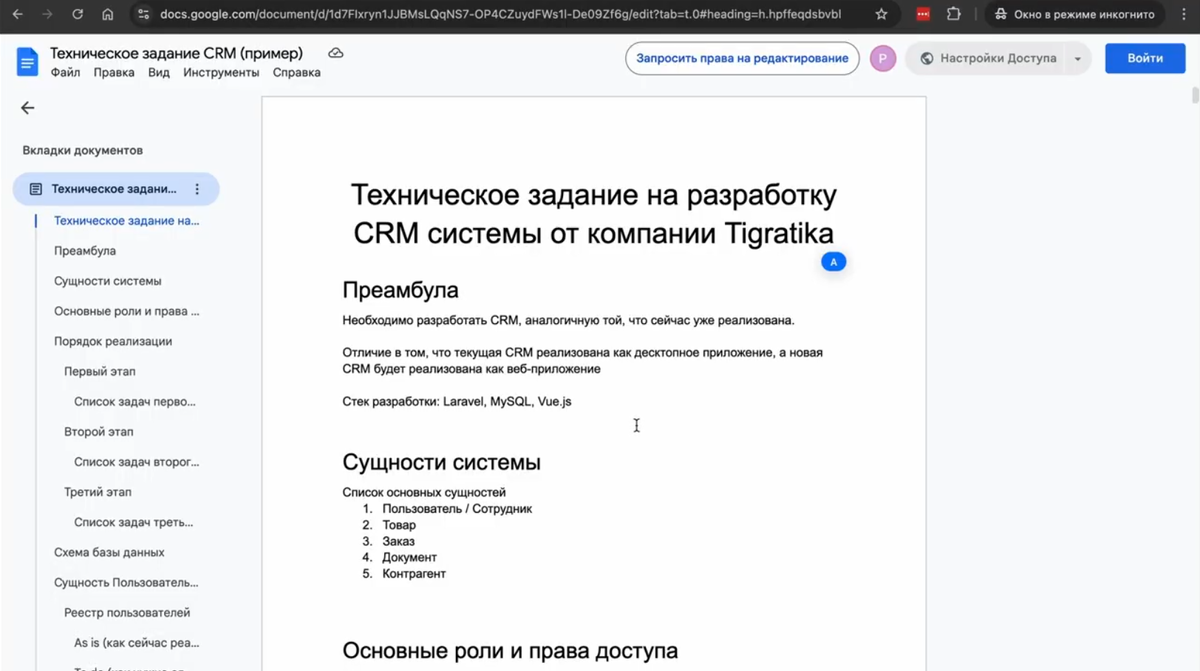1200x671 pixels.
Task: Jump to Первый этап in outline
Action: (x=100, y=371)
